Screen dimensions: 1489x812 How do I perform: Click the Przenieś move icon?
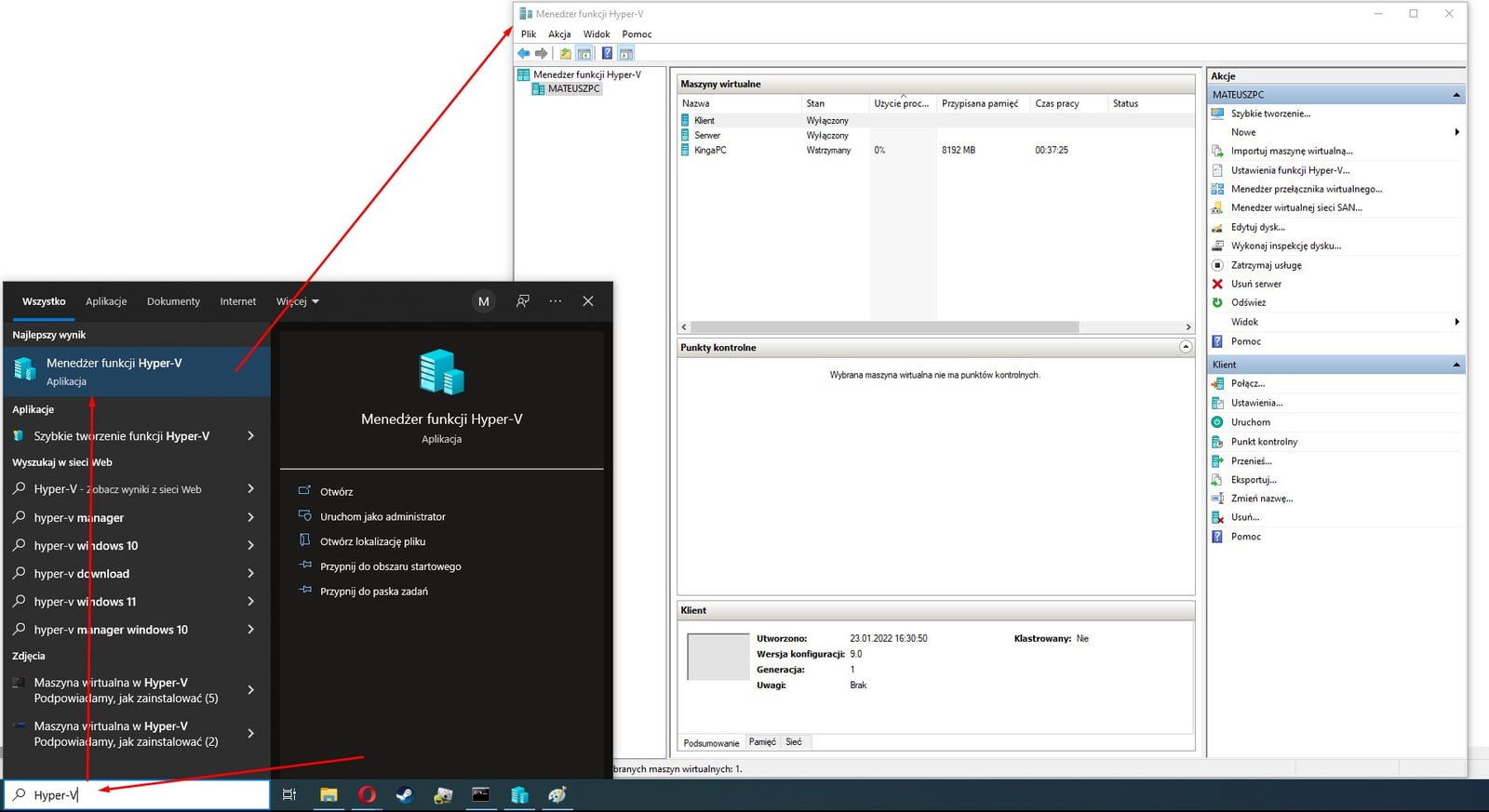point(1217,461)
